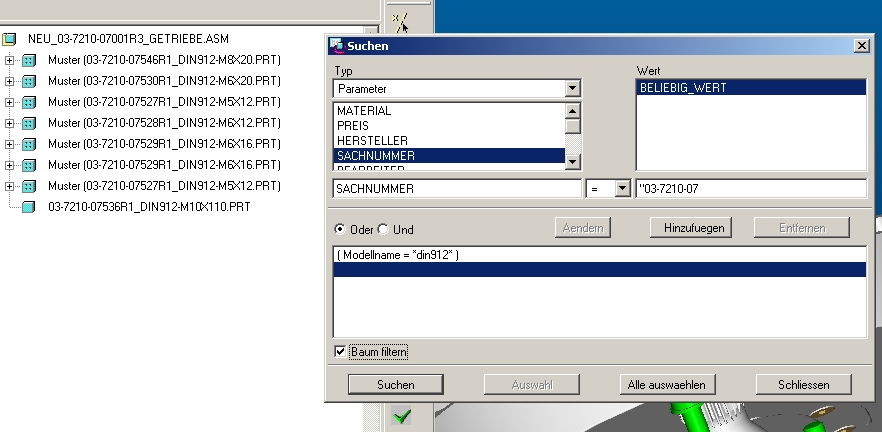Select the Und radio button
The image size is (882, 432).
(x=383, y=230)
